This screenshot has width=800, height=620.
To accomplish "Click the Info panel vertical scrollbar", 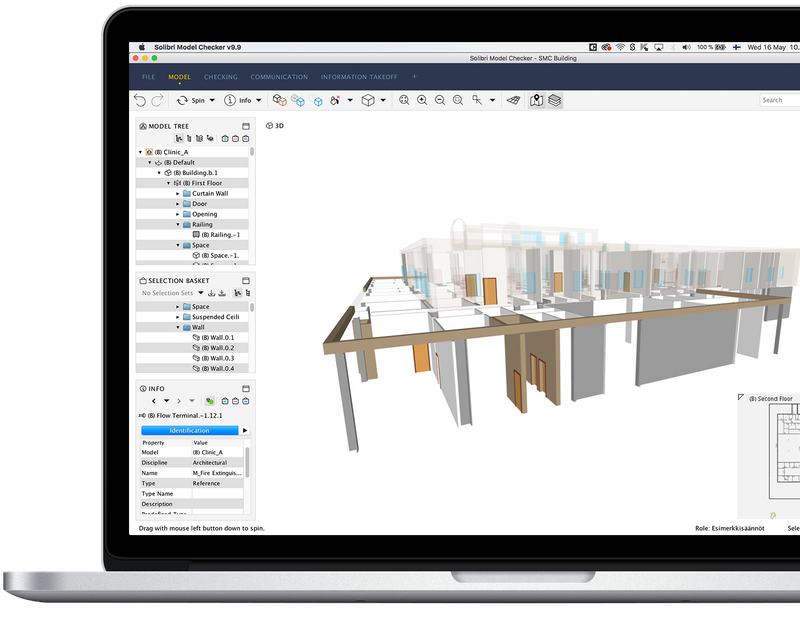I will (x=247, y=460).
